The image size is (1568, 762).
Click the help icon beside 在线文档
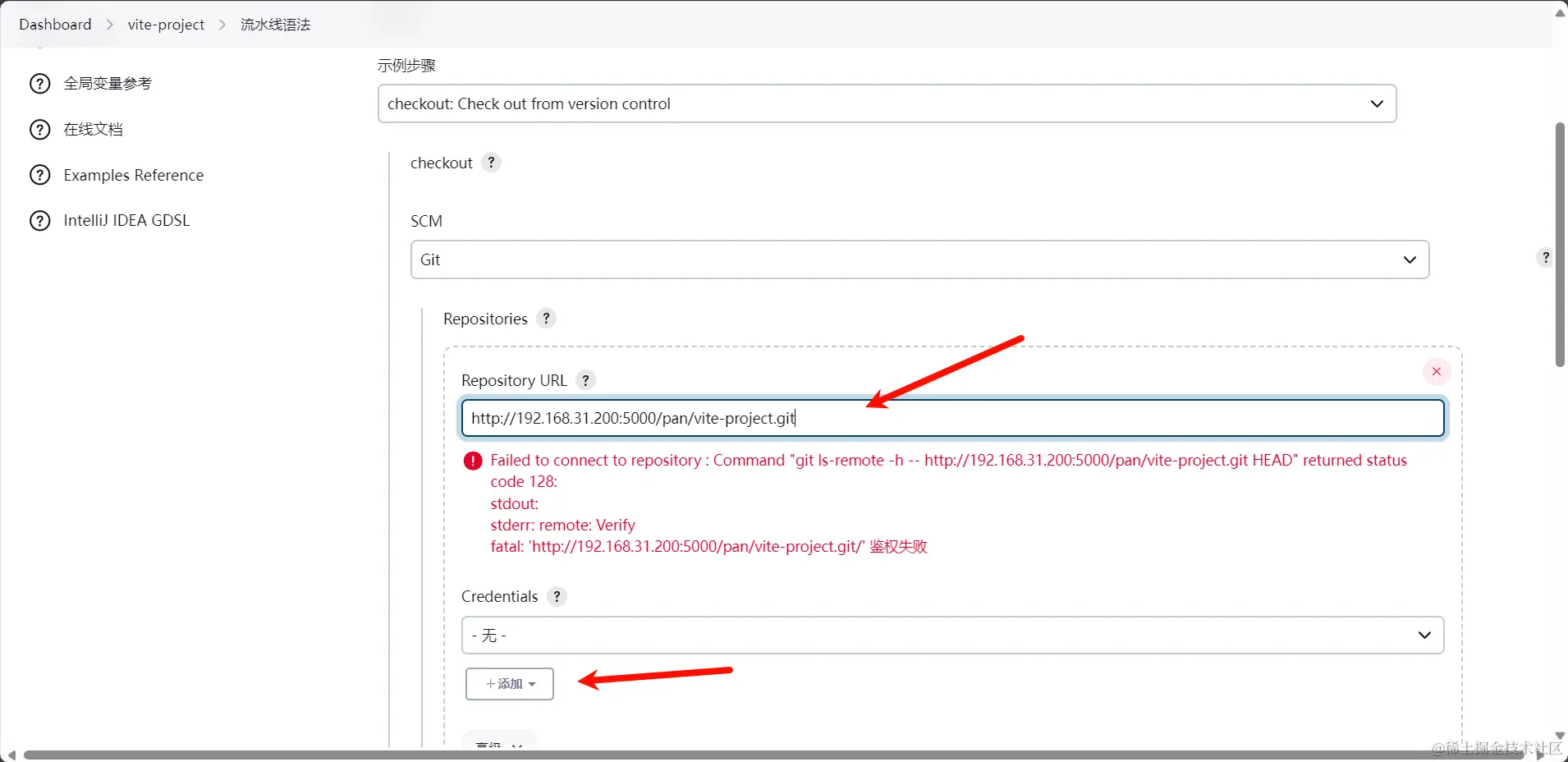(x=39, y=130)
